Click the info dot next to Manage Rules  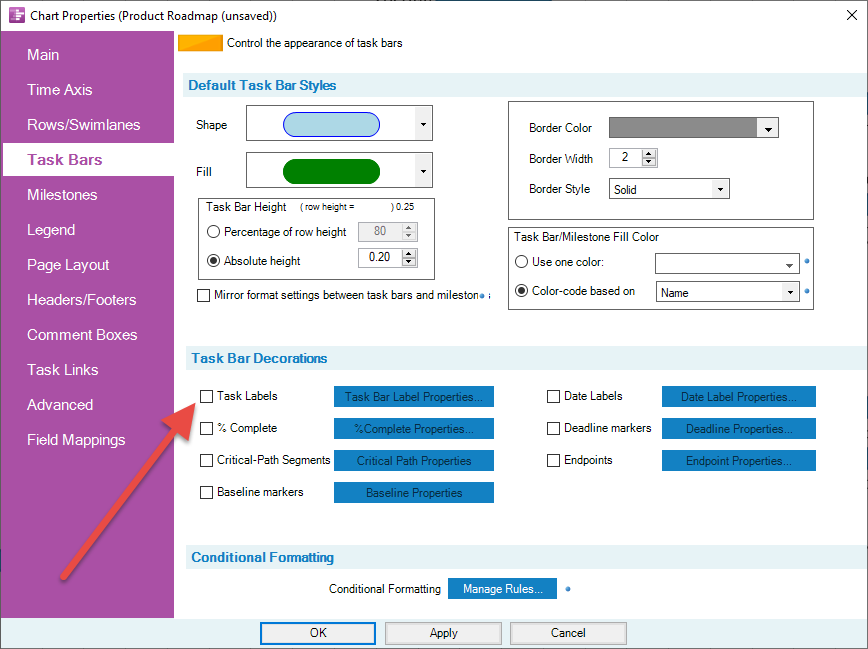(568, 589)
